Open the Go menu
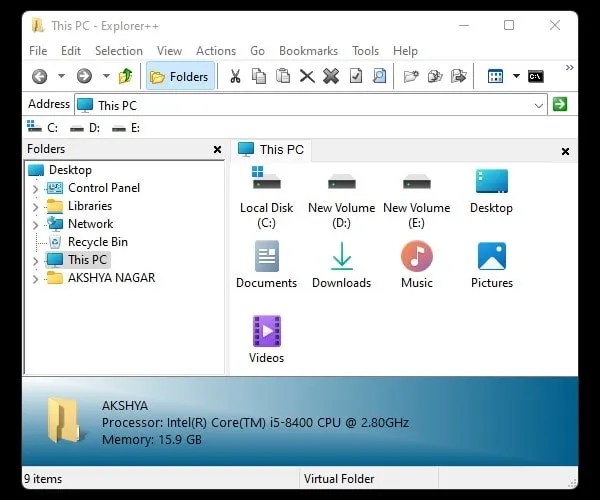The width and height of the screenshot is (600, 500). coord(257,51)
